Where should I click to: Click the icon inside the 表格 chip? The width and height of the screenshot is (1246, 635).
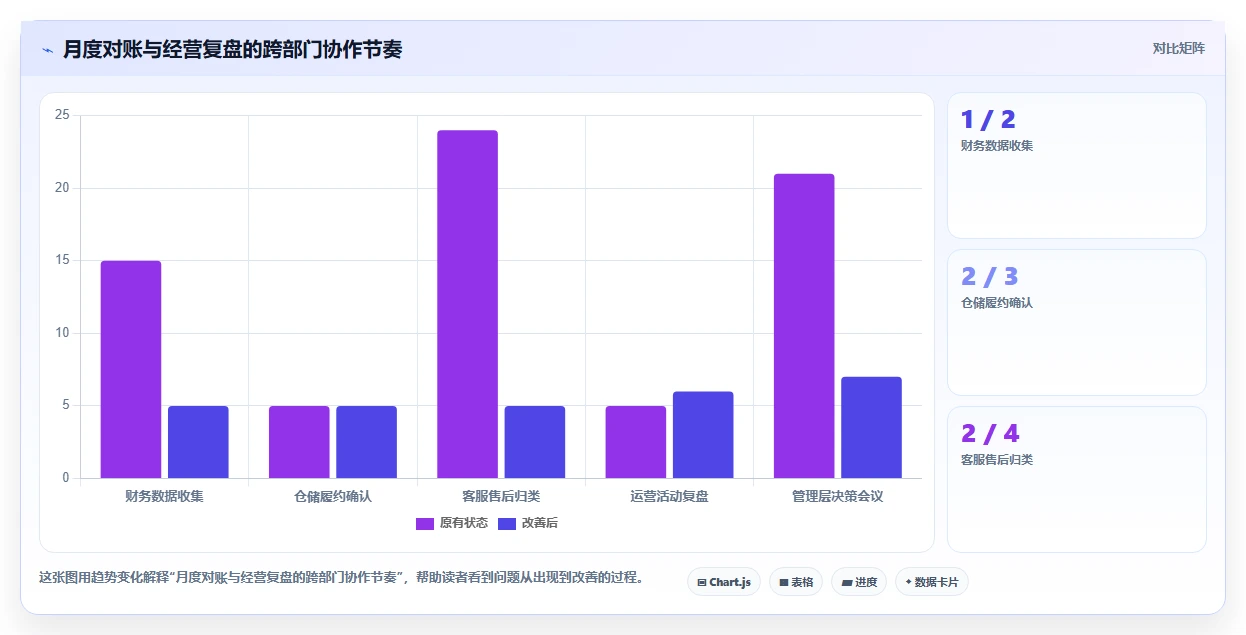tap(784, 582)
